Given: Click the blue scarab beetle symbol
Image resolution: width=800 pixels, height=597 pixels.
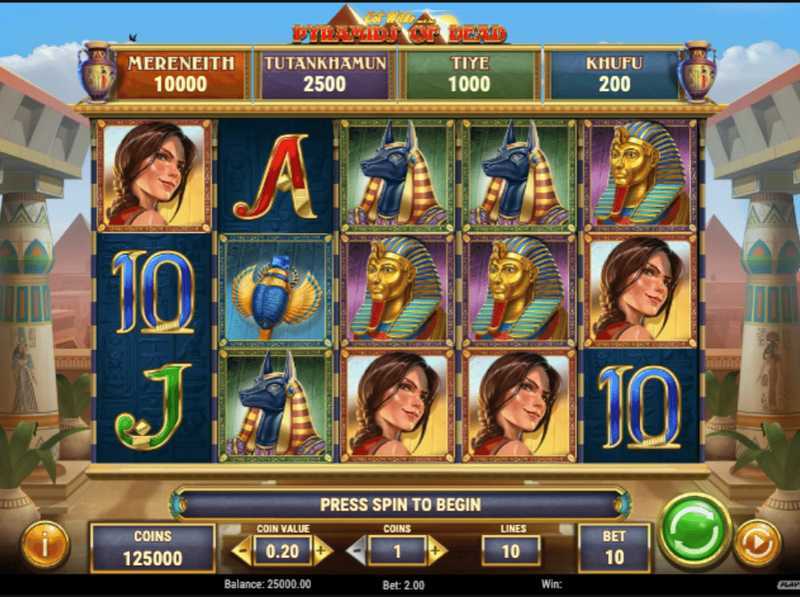Looking at the screenshot, I should click(x=276, y=291).
